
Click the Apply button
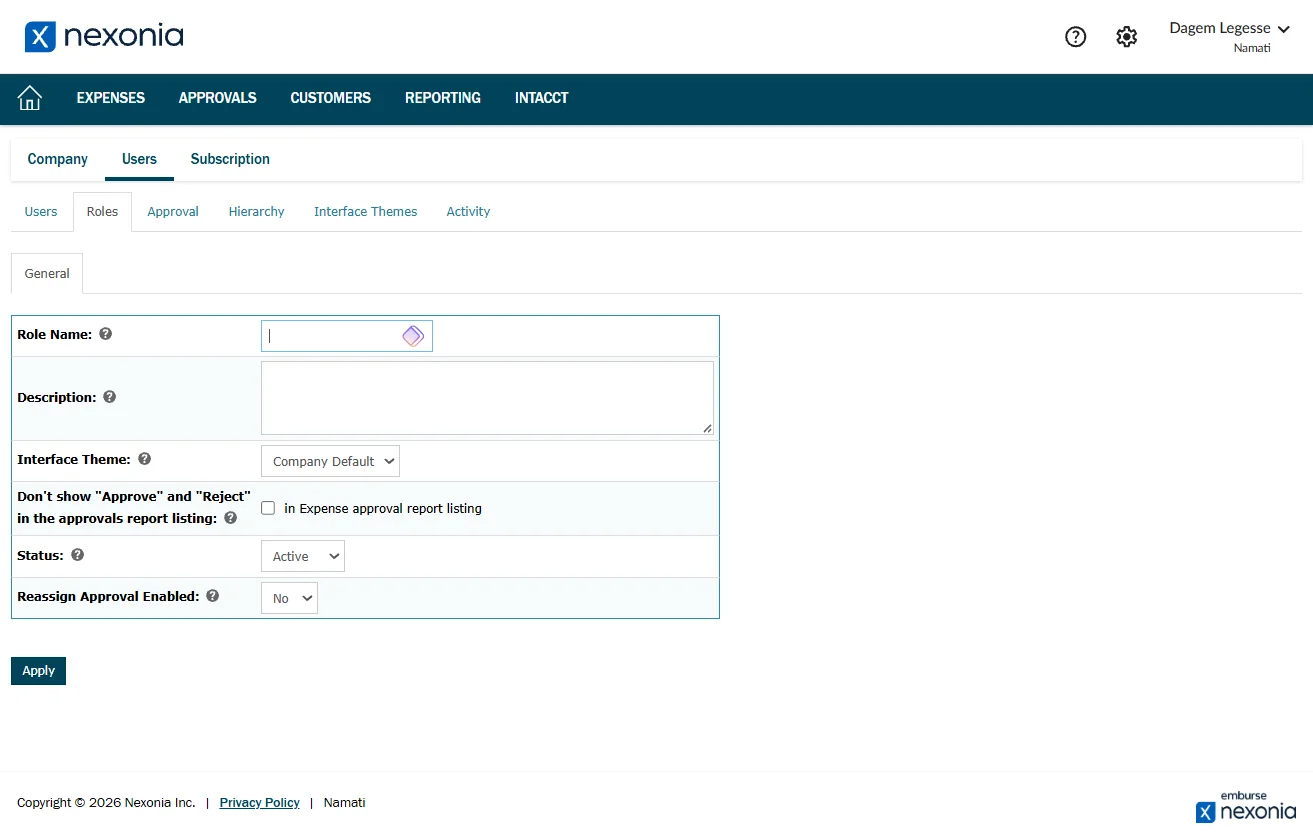[38, 671]
